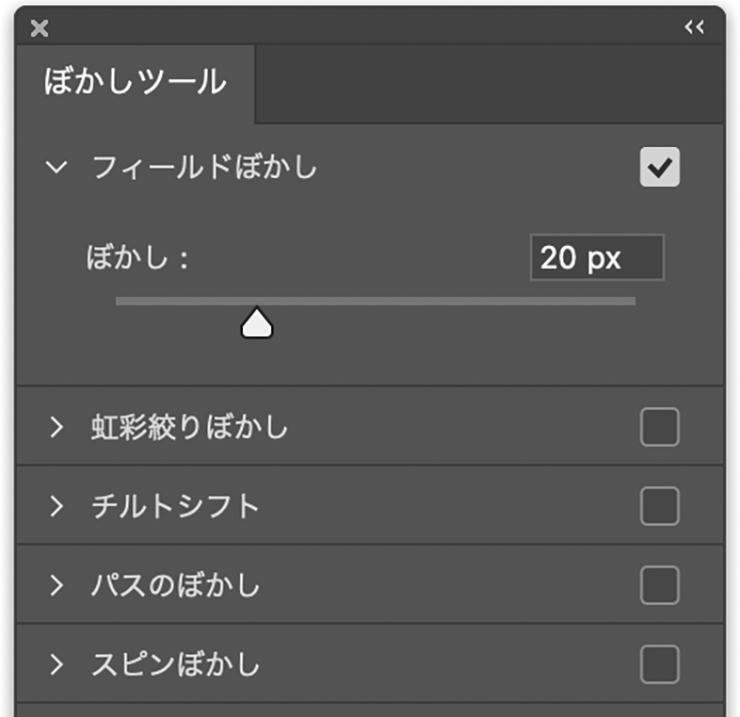Enable the スピンぼかし checkbox
Image resolution: width=740 pixels, height=717 pixels.
pyautogui.click(x=659, y=663)
